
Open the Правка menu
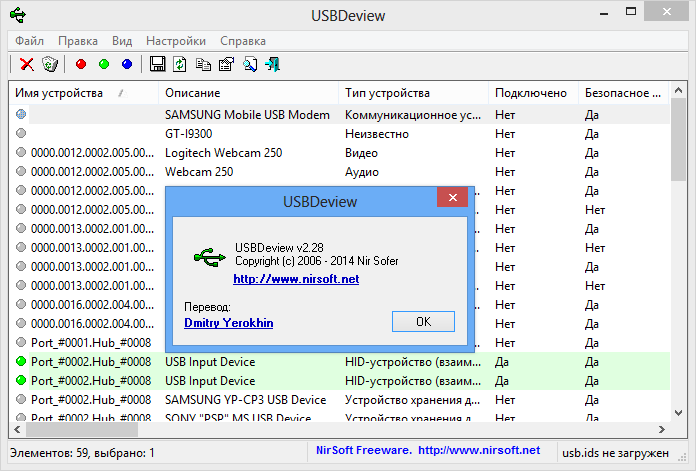78,41
